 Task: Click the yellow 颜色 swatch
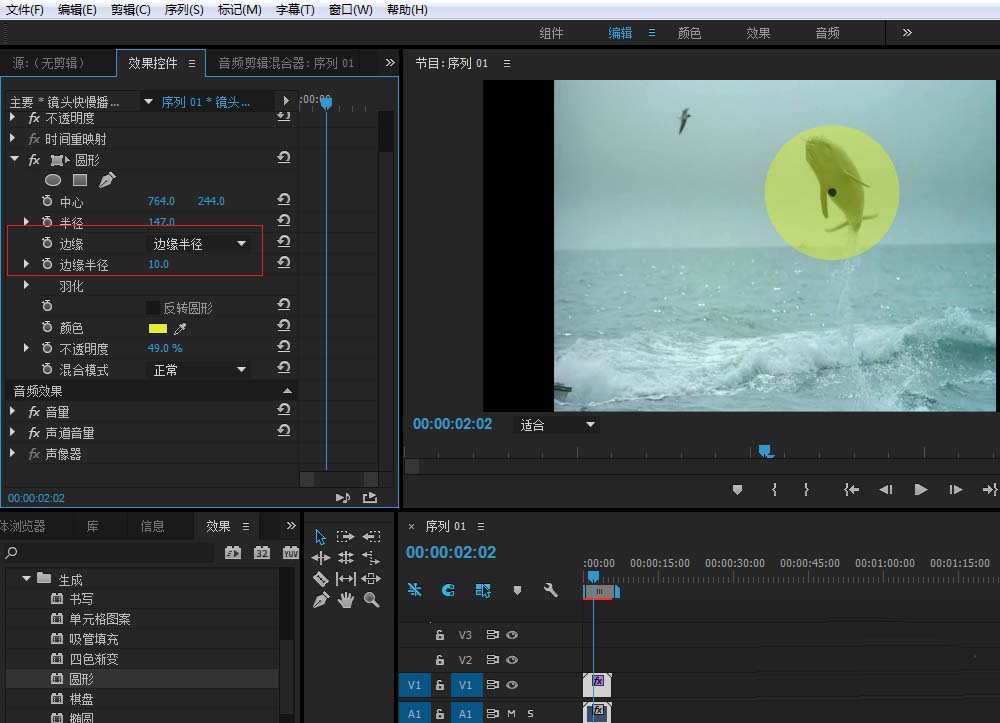[157, 328]
